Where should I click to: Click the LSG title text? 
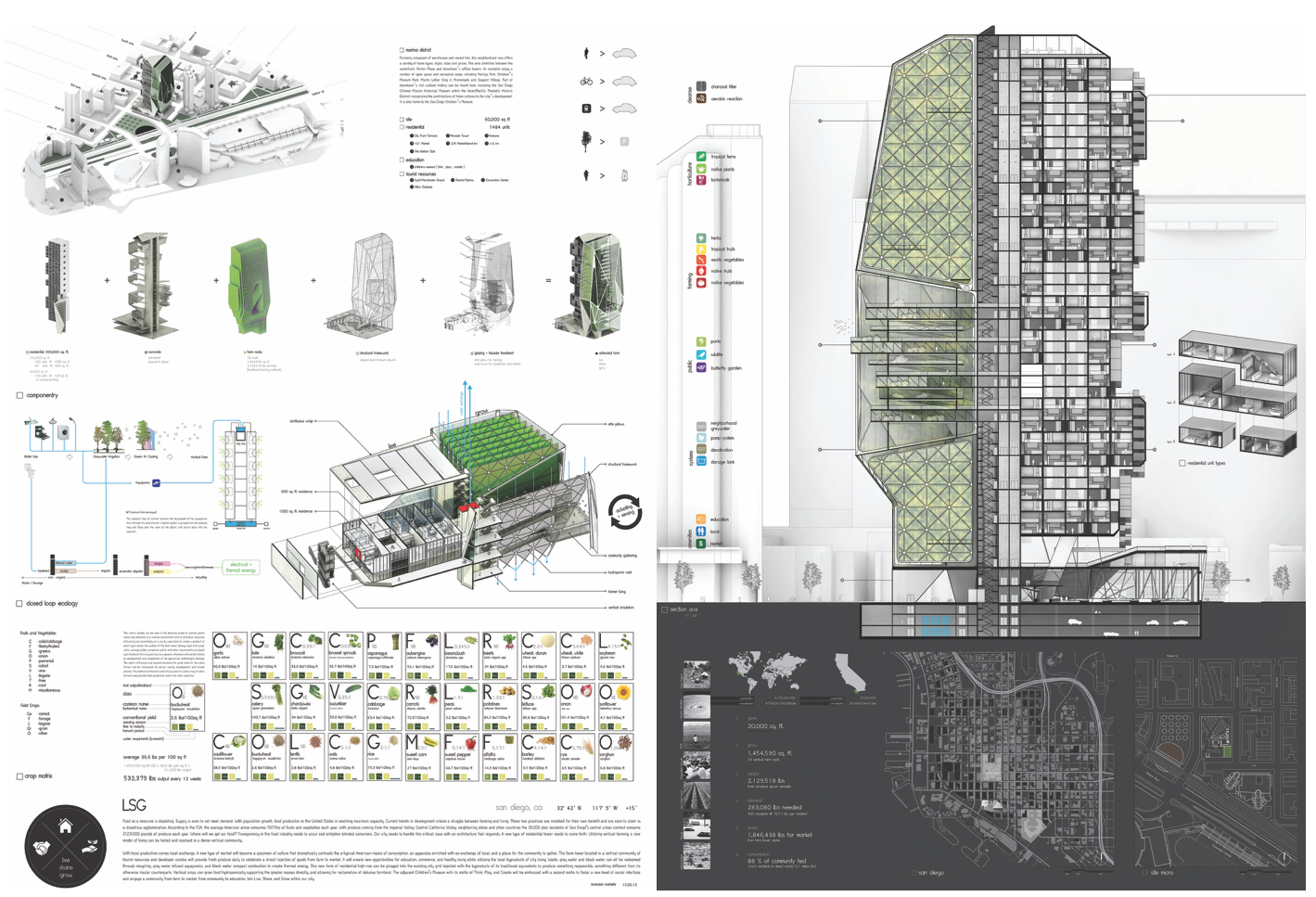point(134,806)
